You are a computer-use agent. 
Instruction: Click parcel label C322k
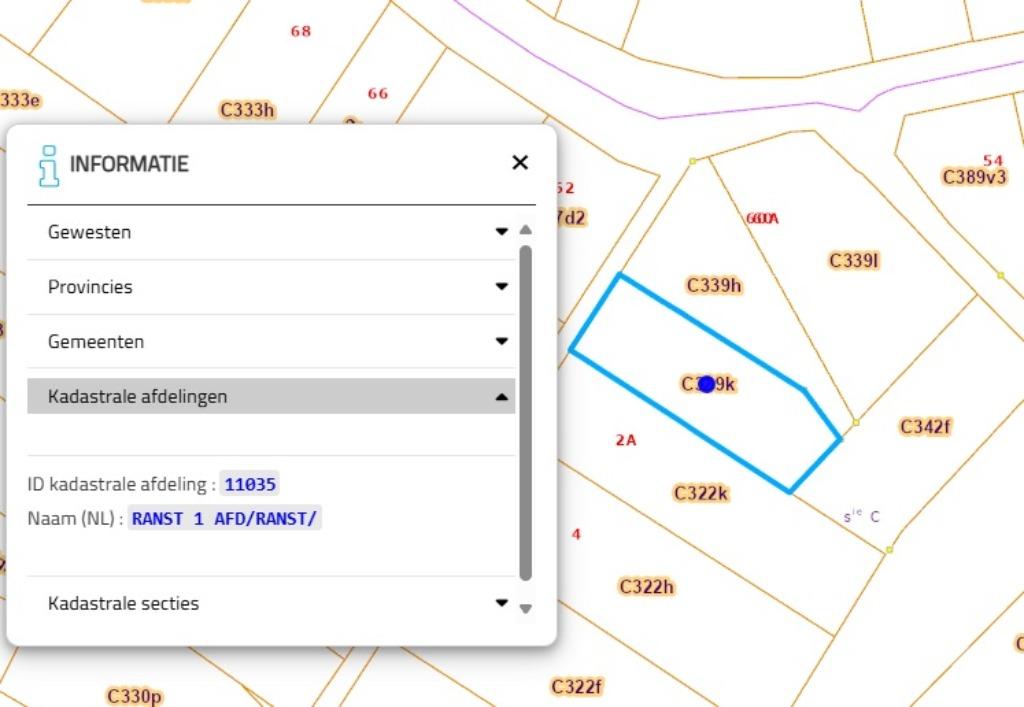coord(701,493)
